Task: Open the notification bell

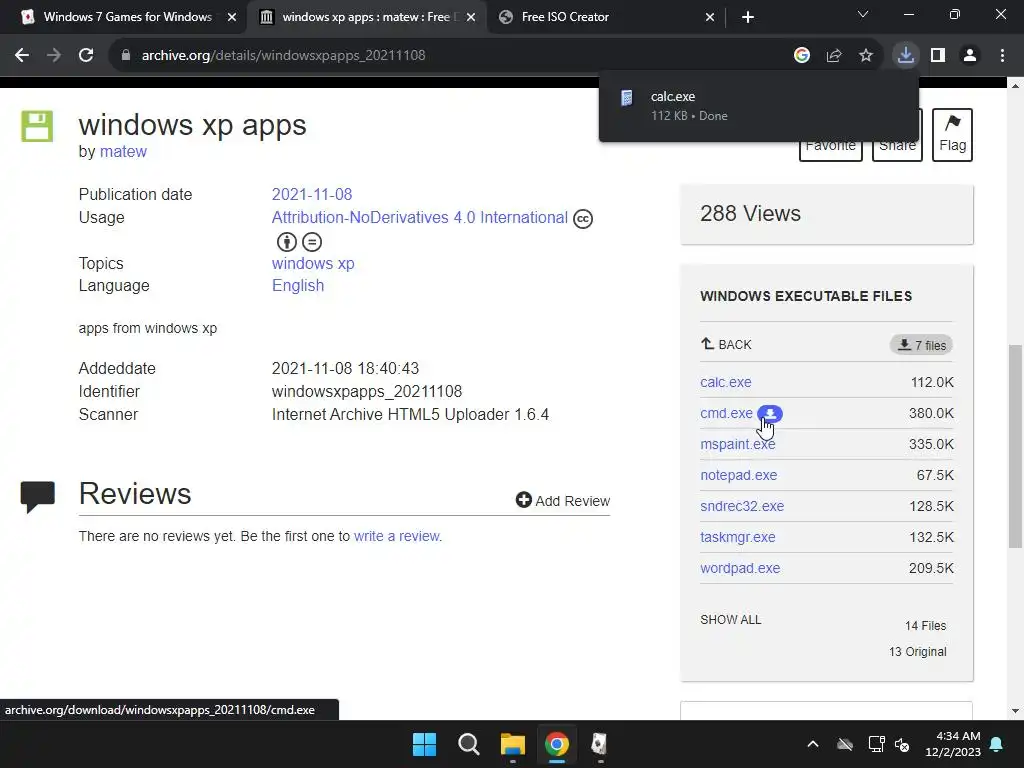Action: click(997, 744)
